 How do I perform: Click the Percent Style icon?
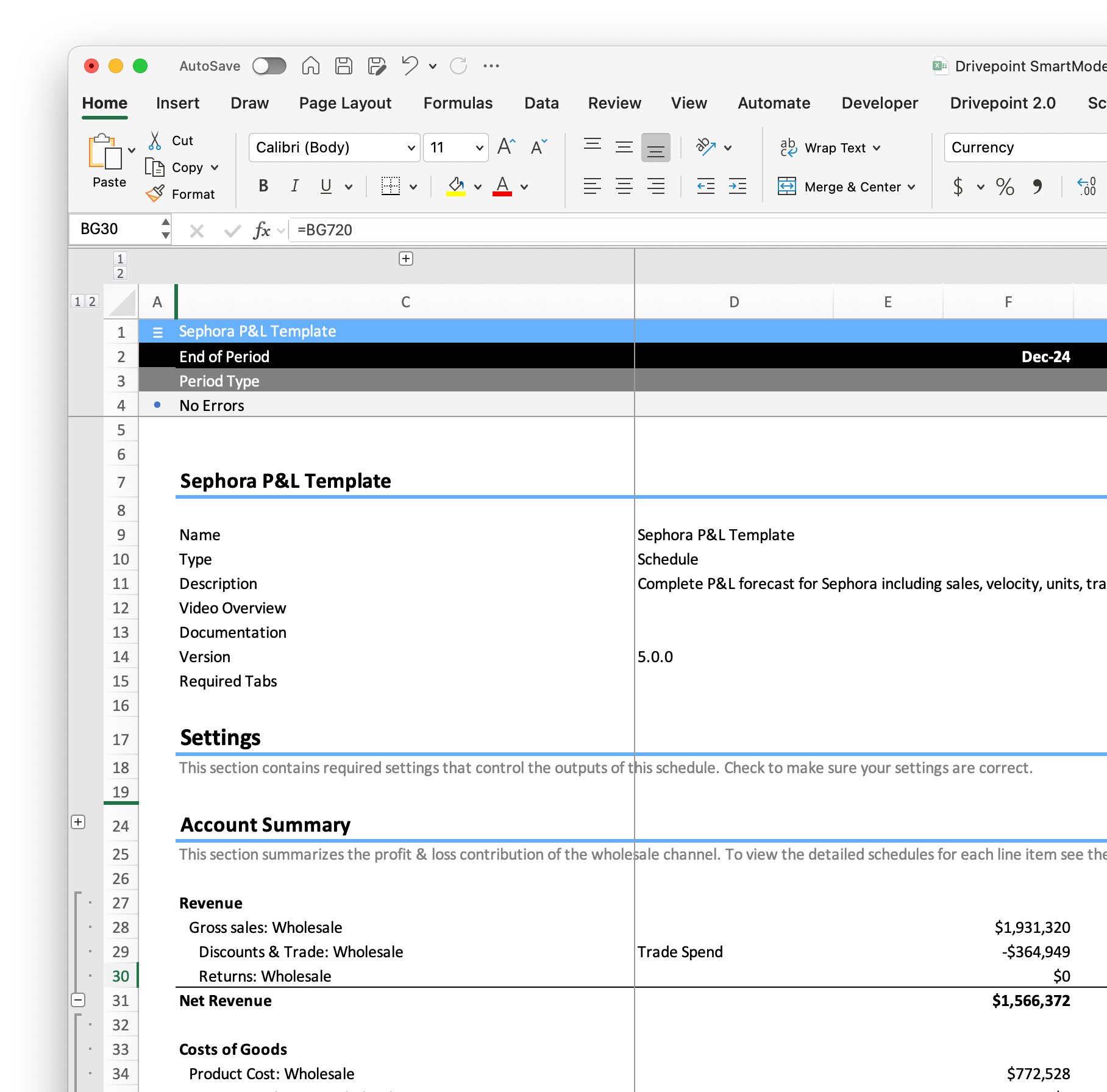tap(1005, 186)
